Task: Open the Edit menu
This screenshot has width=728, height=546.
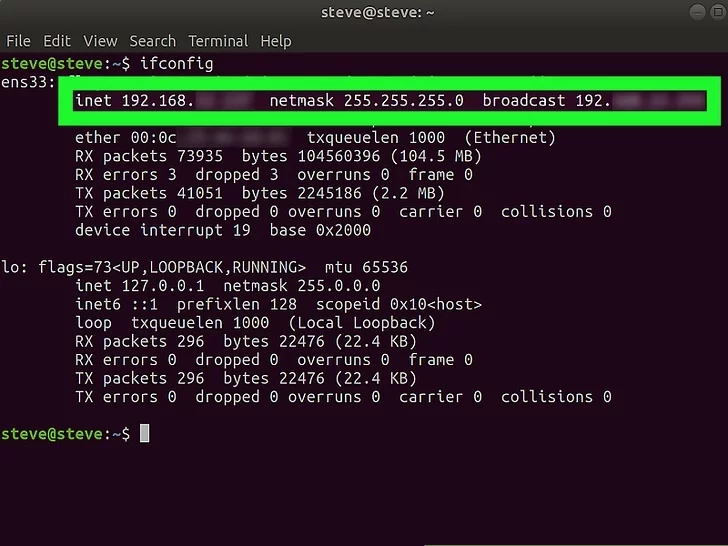Action: [57, 41]
